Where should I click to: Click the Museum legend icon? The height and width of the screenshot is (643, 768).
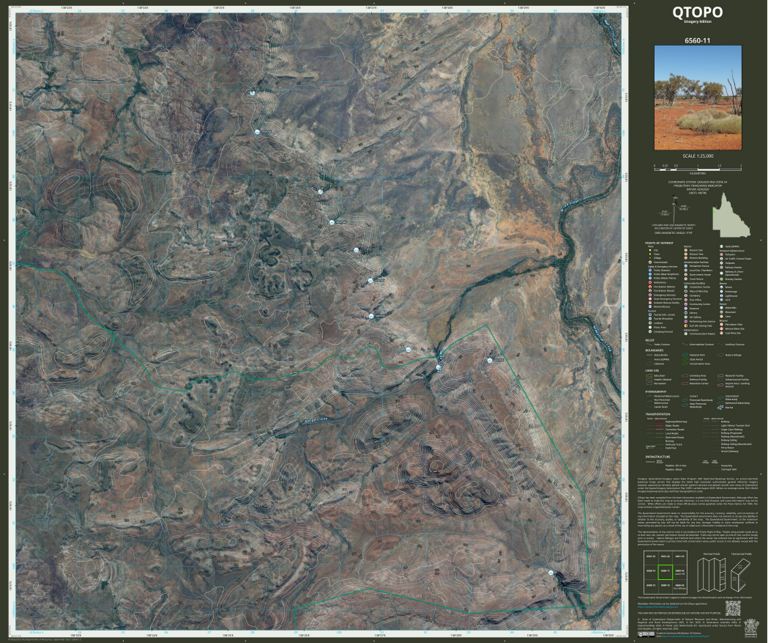coord(686,309)
